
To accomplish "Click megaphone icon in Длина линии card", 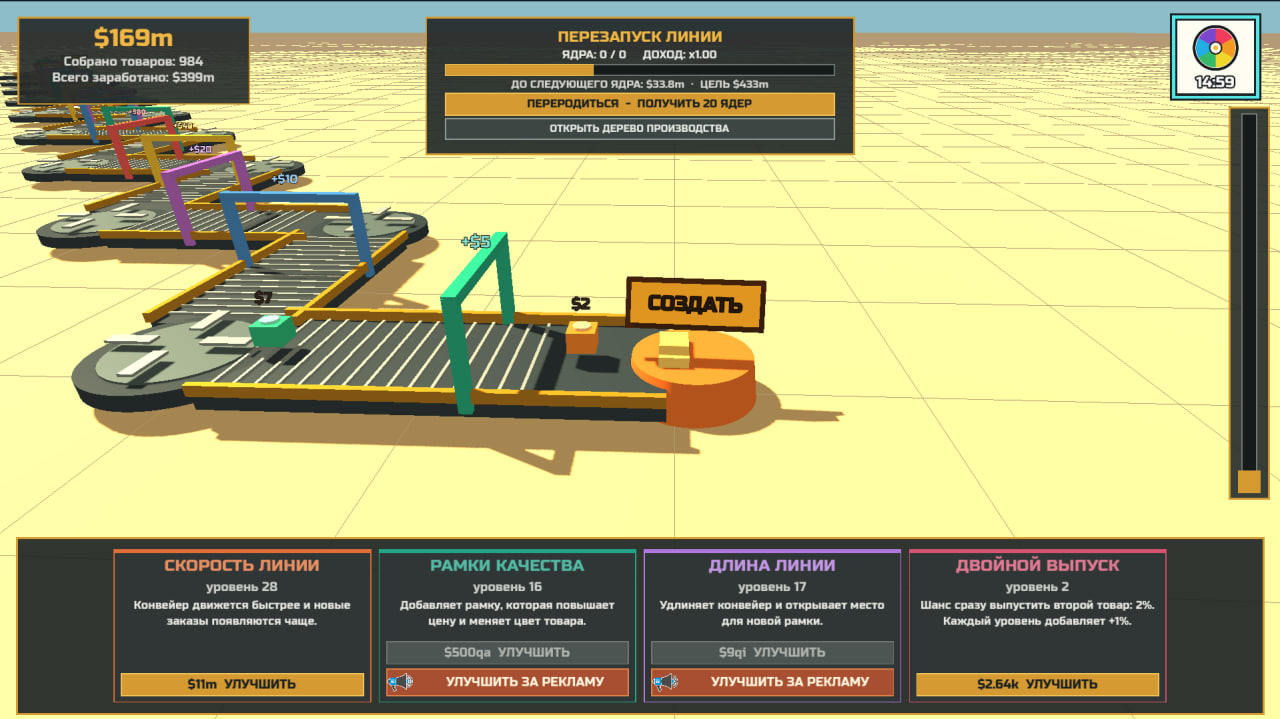I will tap(665, 682).
